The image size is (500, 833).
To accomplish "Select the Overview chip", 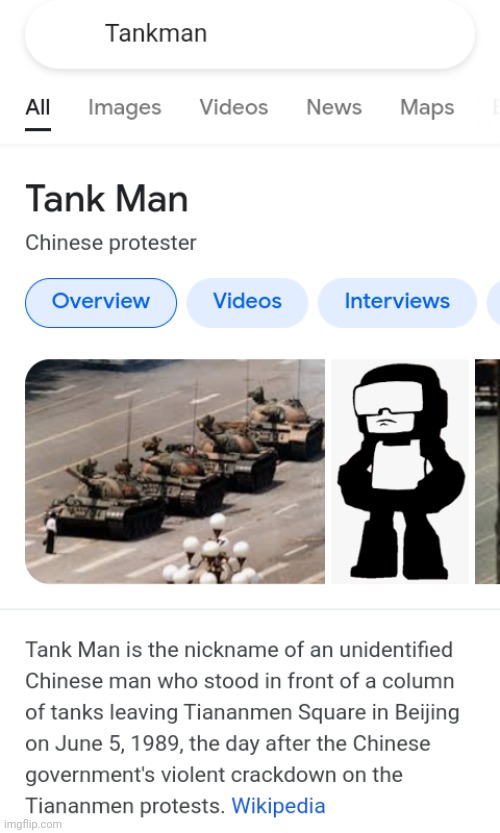I will (x=101, y=302).
